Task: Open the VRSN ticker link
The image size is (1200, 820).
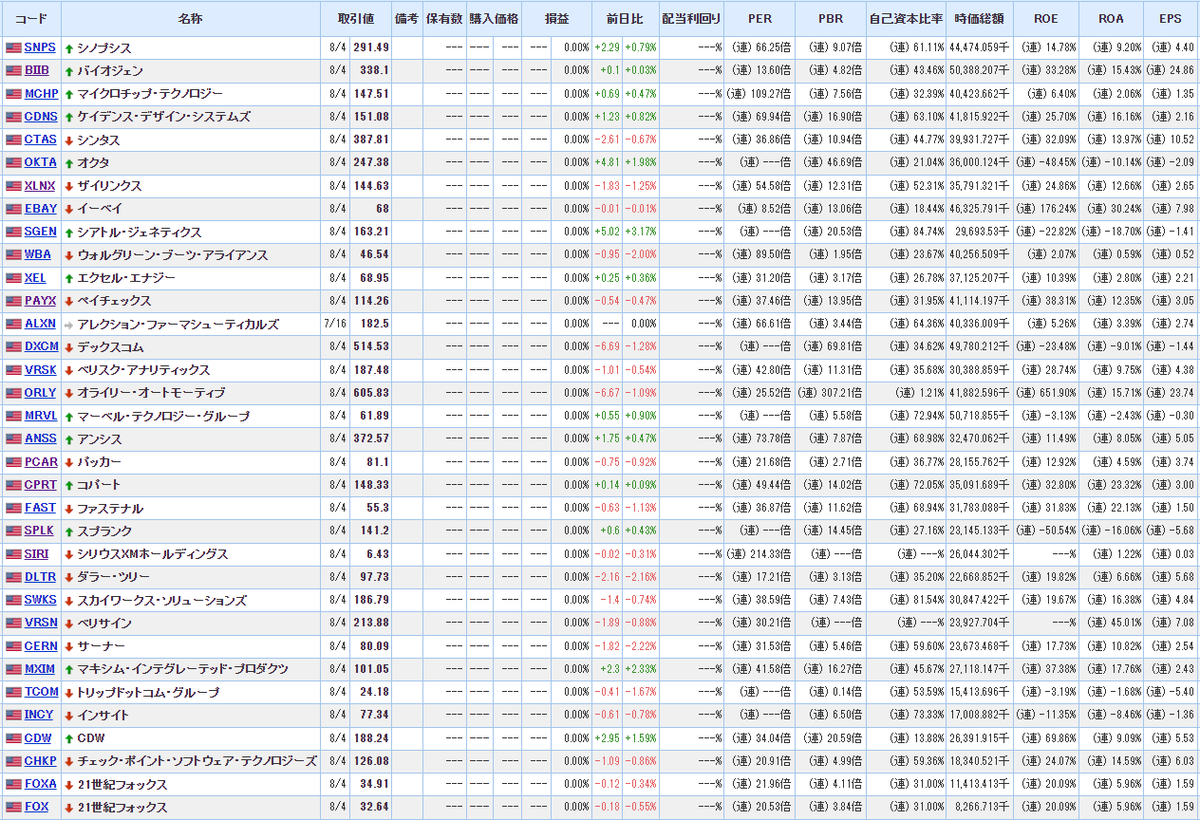Action: pyautogui.click(x=41, y=623)
